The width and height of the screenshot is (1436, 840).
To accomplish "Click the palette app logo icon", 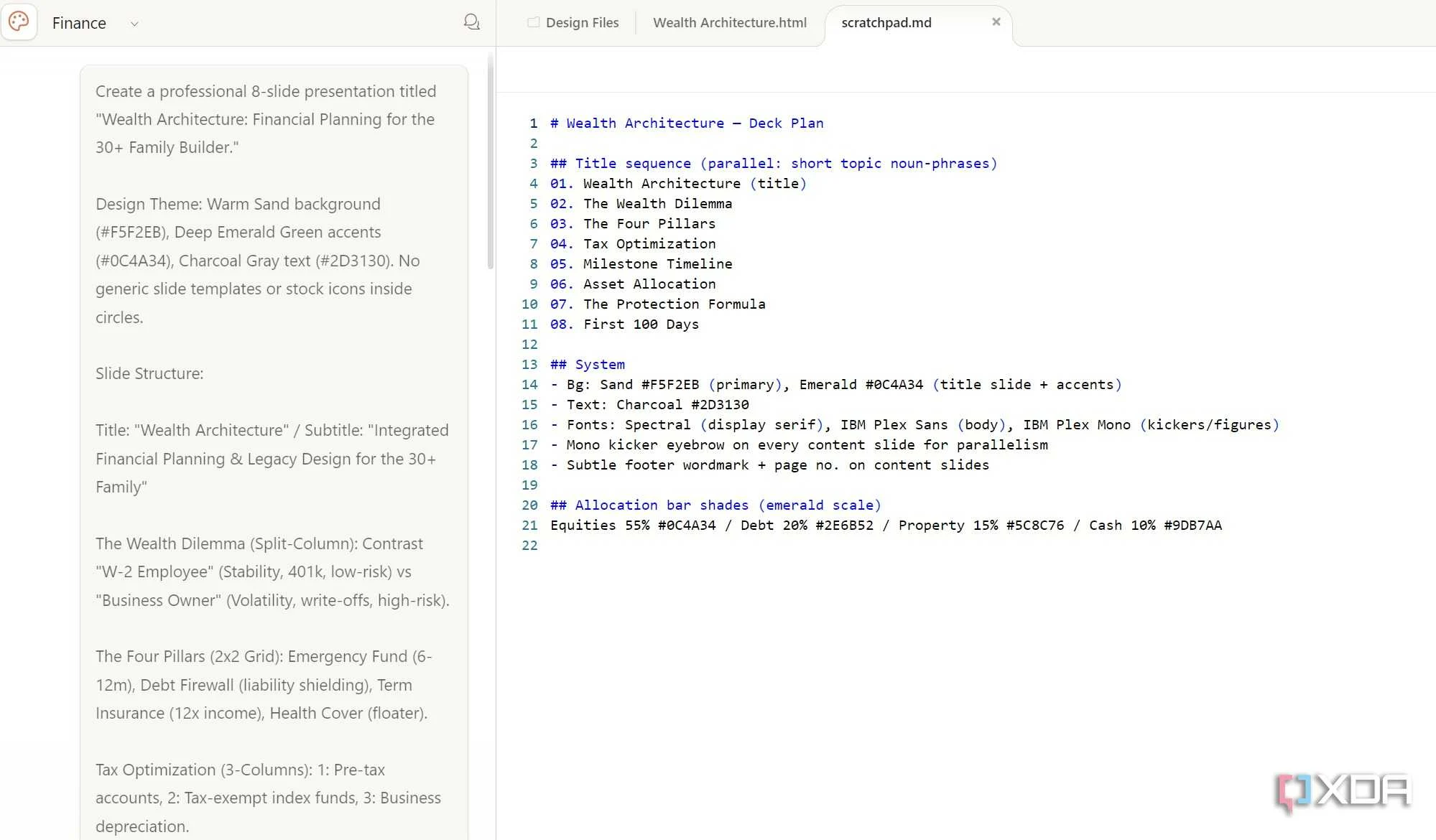I will (19, 22).
